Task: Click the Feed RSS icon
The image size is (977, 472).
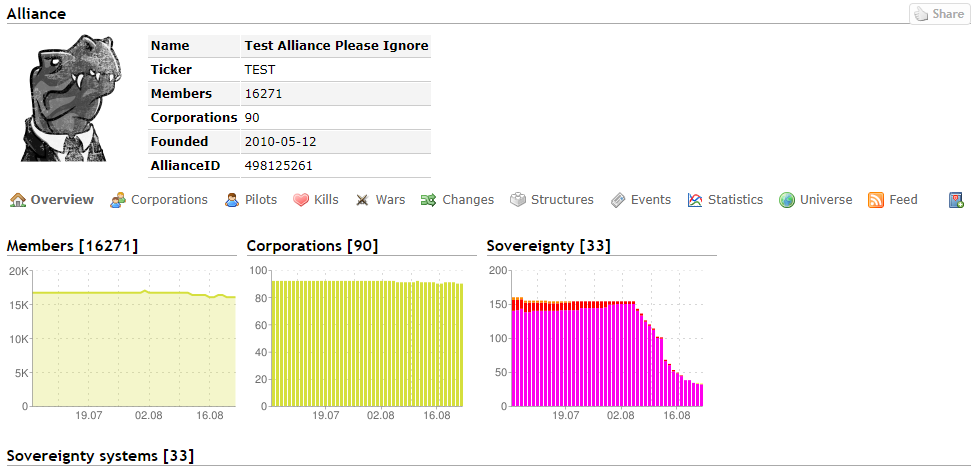Action: 876,200
